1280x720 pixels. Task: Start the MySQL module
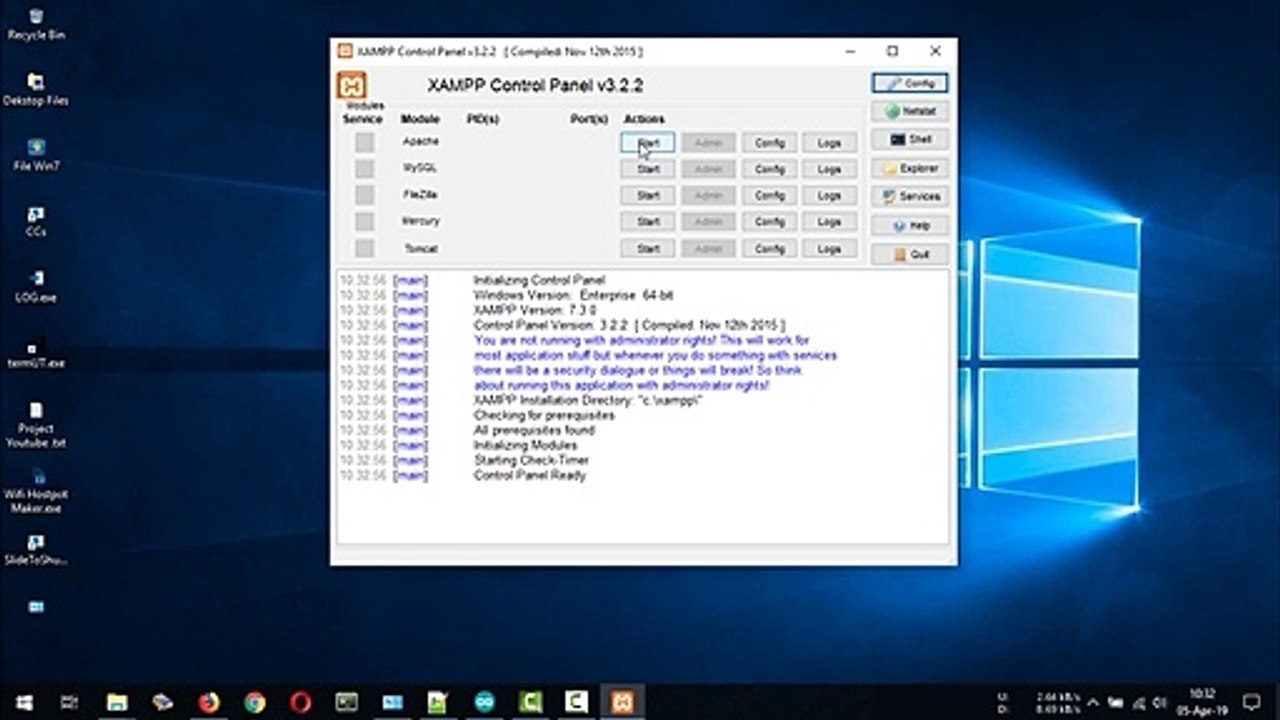point(648,169)
